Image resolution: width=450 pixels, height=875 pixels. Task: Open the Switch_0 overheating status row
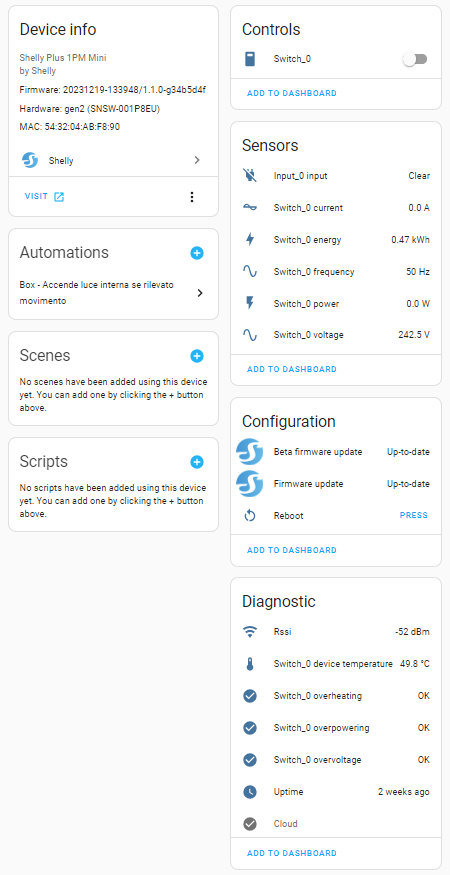[x=336, y=696]
